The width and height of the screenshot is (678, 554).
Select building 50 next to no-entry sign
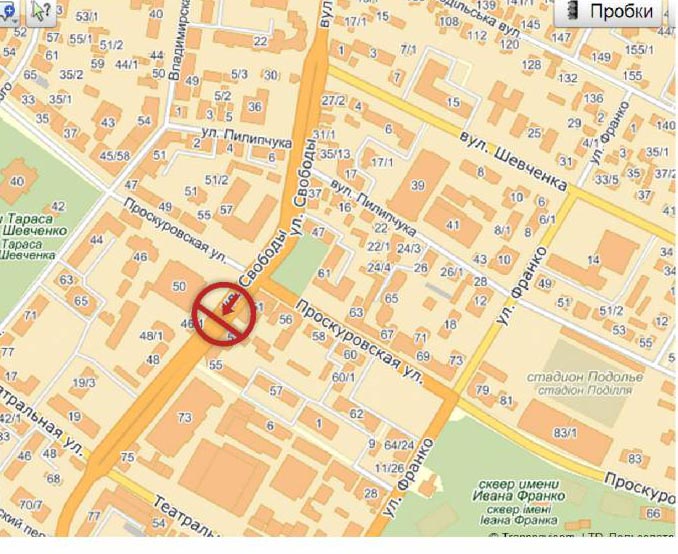pyautogui.click(x=179, y=285)
